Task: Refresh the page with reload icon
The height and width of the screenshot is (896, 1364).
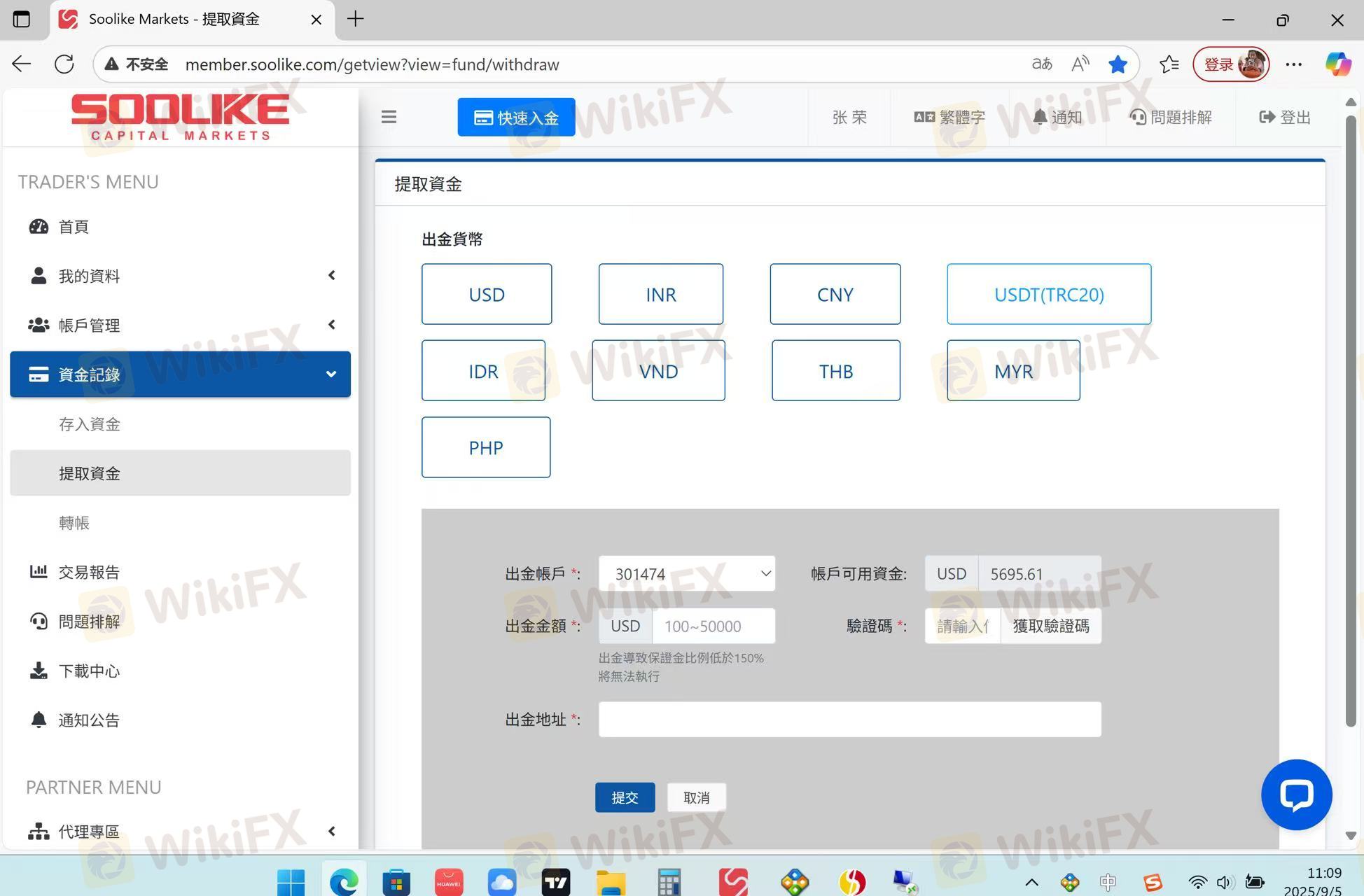Action: [64, 64]
